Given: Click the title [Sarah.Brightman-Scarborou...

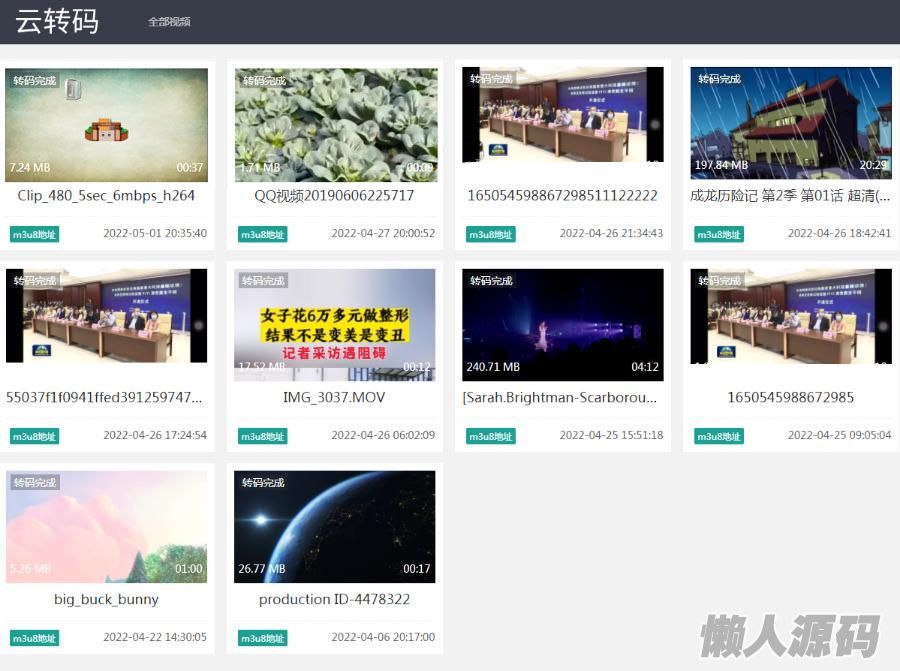Looking at the screenshot, I should [x=560, y=398].
